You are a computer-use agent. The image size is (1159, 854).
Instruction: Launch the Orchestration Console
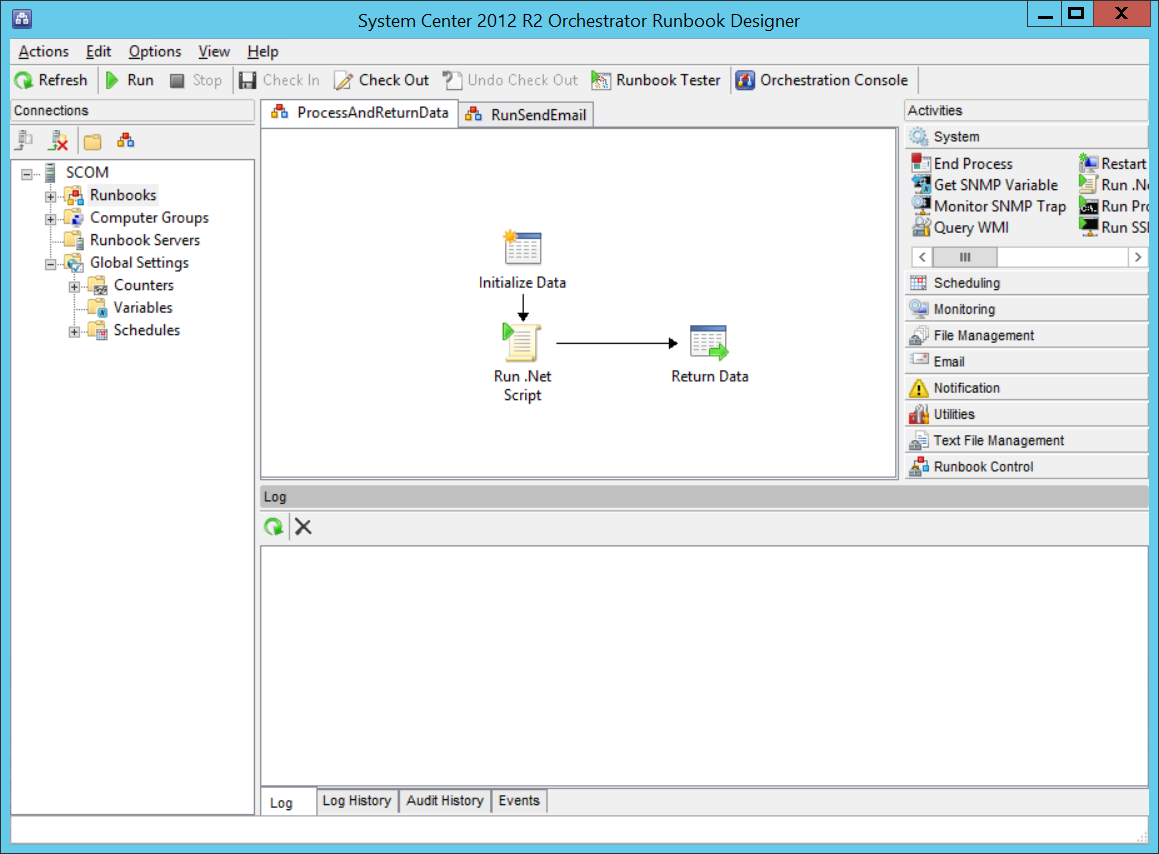821,80
